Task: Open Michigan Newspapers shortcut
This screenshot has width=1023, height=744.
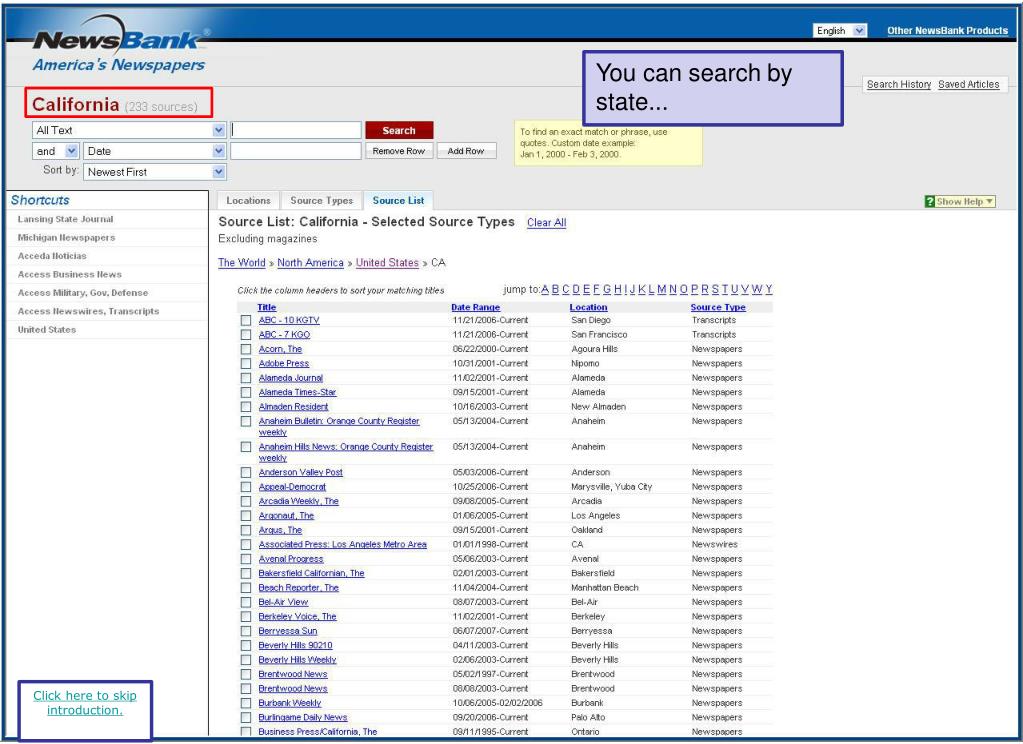Action: 66,238
